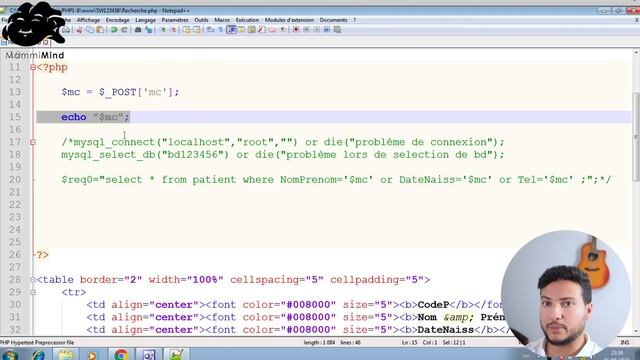Click the ?> closing tag on line 26
This screenshot has width=640, height=360.
tap(42, 255)
